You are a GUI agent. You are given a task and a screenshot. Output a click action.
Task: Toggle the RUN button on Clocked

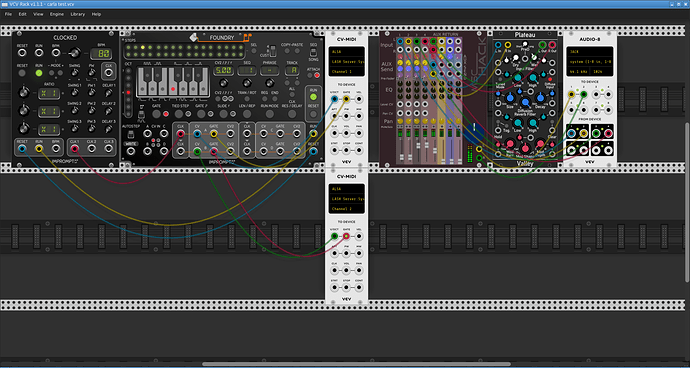tap(39, 73)
